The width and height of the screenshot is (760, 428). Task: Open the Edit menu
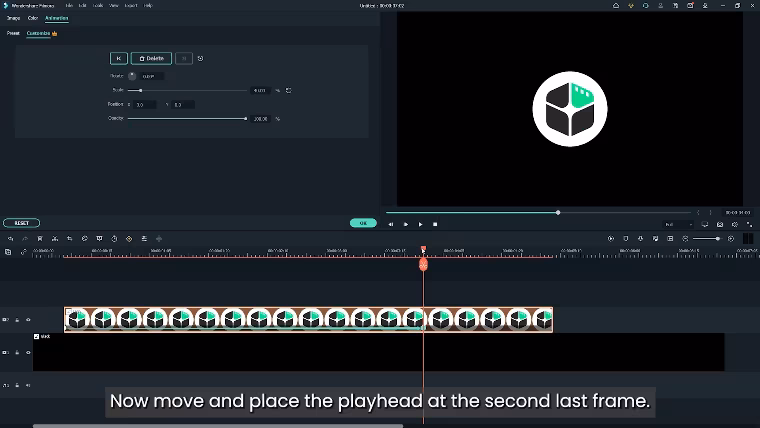[x=82, y=6]
